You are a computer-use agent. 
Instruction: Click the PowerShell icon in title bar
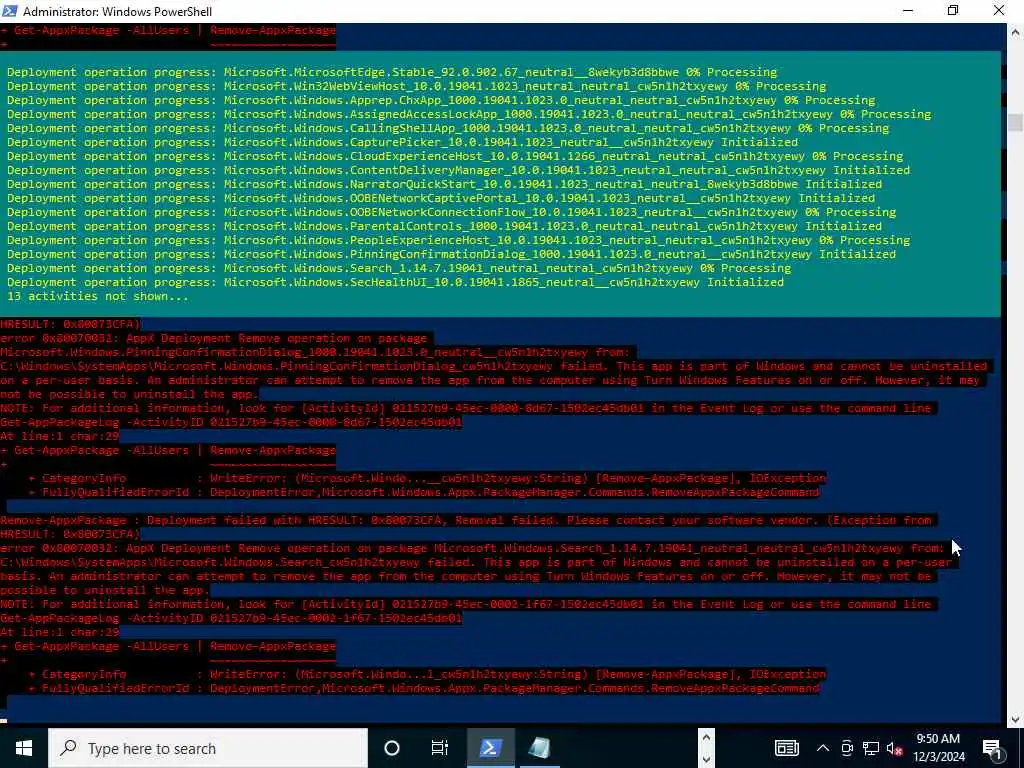click(10, 10)
